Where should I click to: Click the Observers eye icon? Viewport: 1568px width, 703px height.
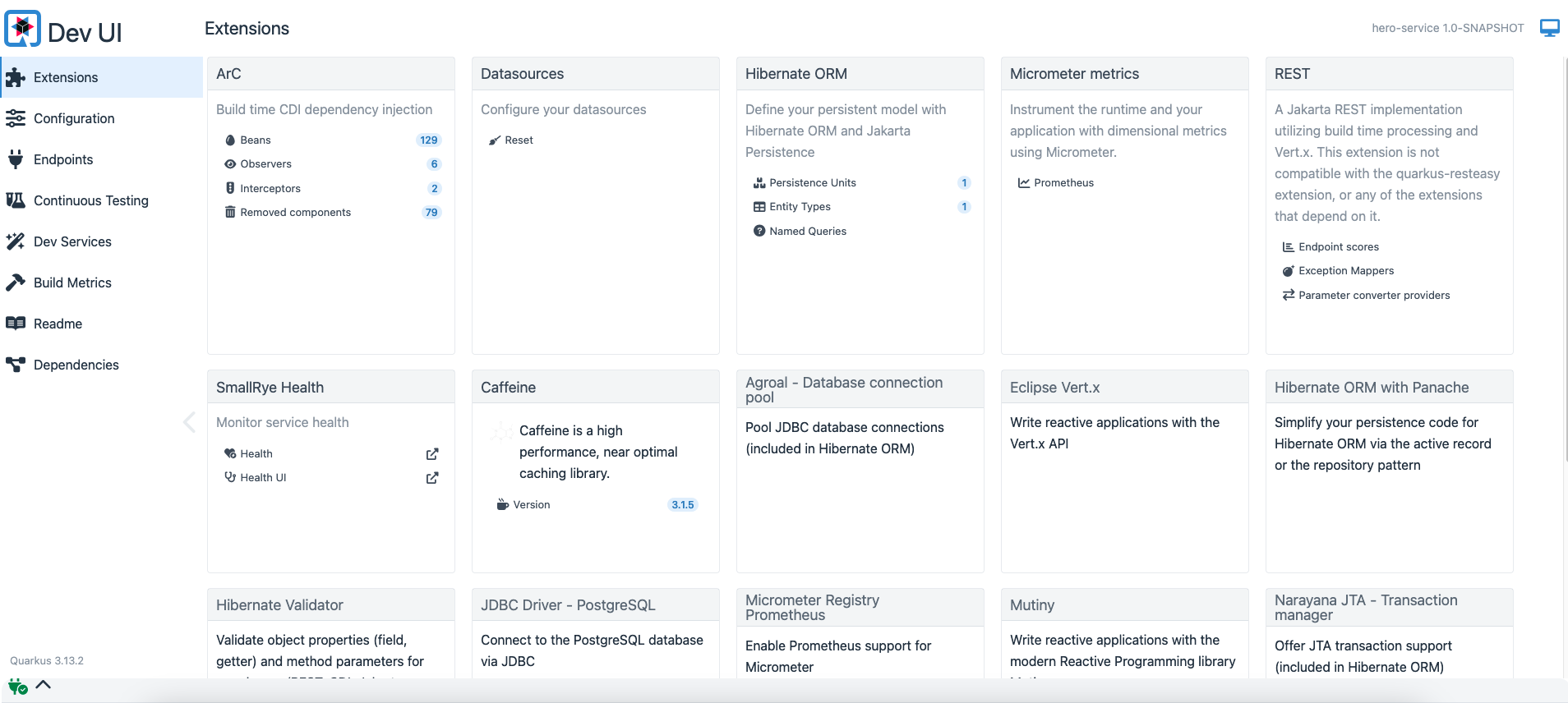point(230,164)
